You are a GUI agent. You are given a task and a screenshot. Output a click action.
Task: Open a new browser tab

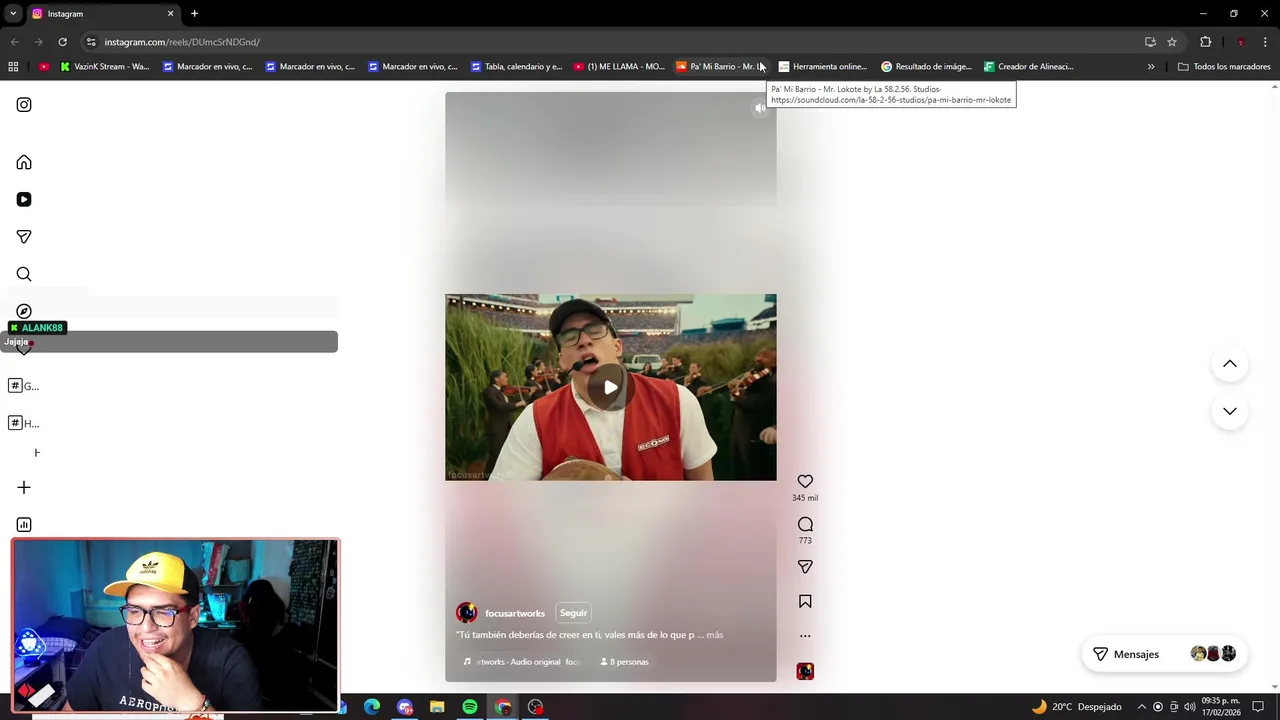[194, 14]
